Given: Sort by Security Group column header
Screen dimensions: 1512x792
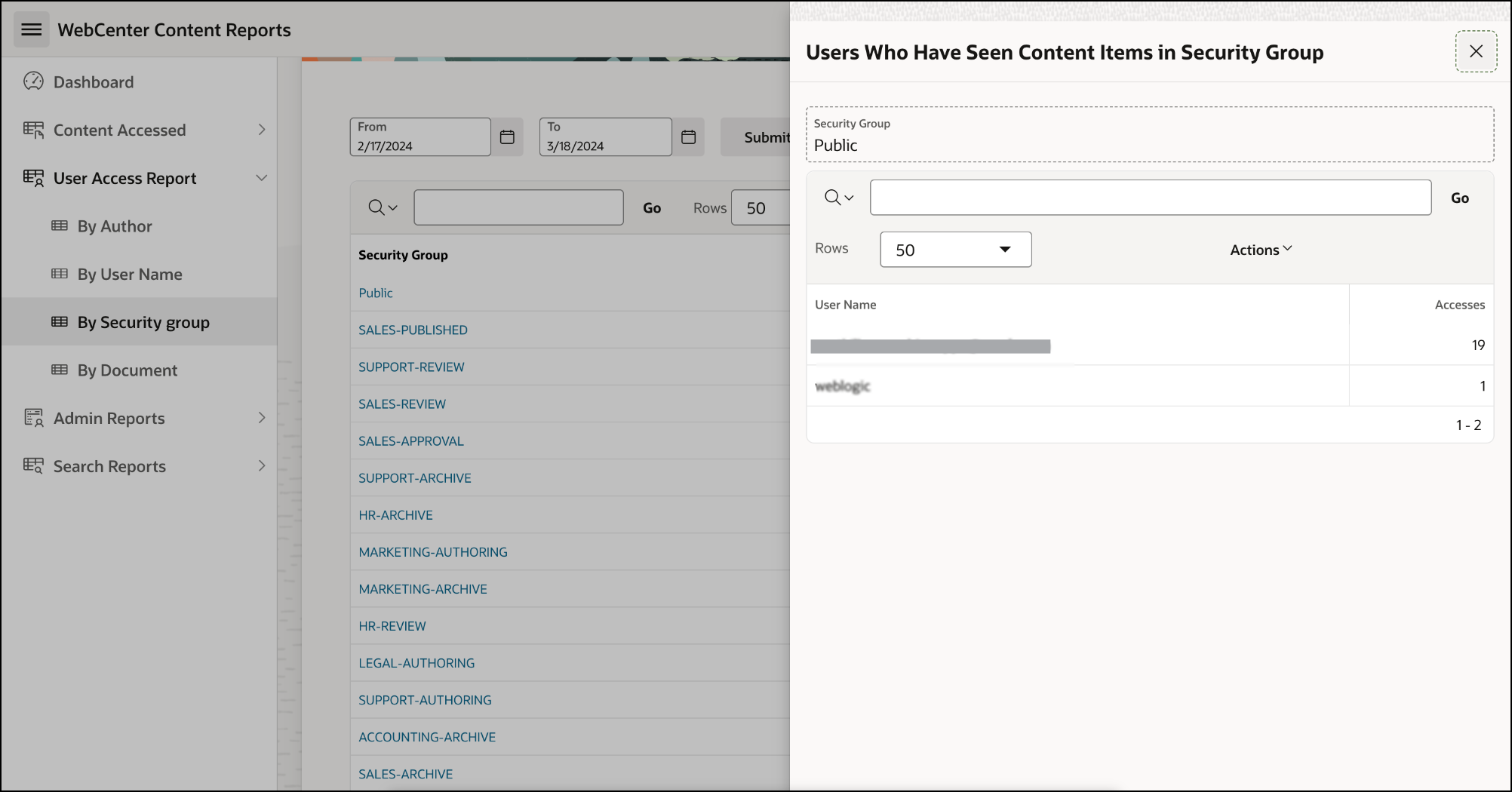Looking at the screenshot, I should [x=403, y=255].
